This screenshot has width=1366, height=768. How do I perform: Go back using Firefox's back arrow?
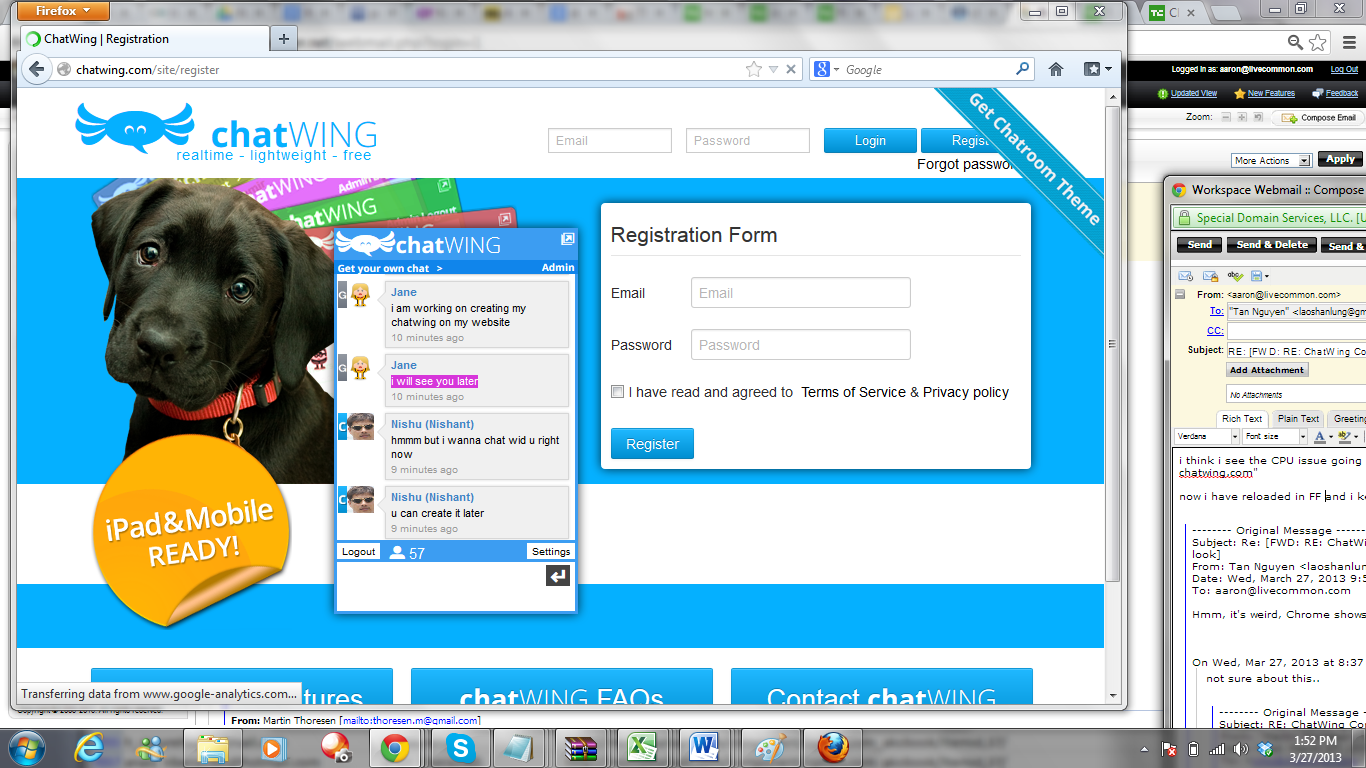(36, 69)
